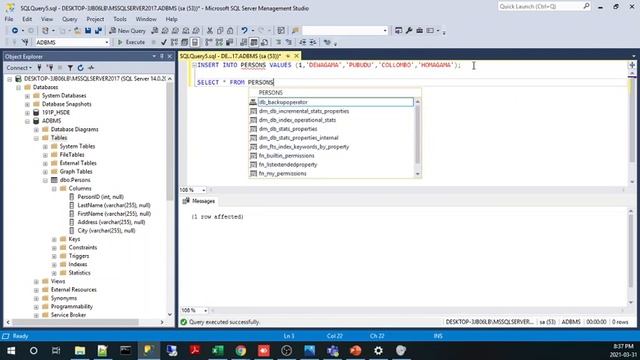Click the Comment out selected lines icon
Screen dimensions: 640x360
[278, 42]
